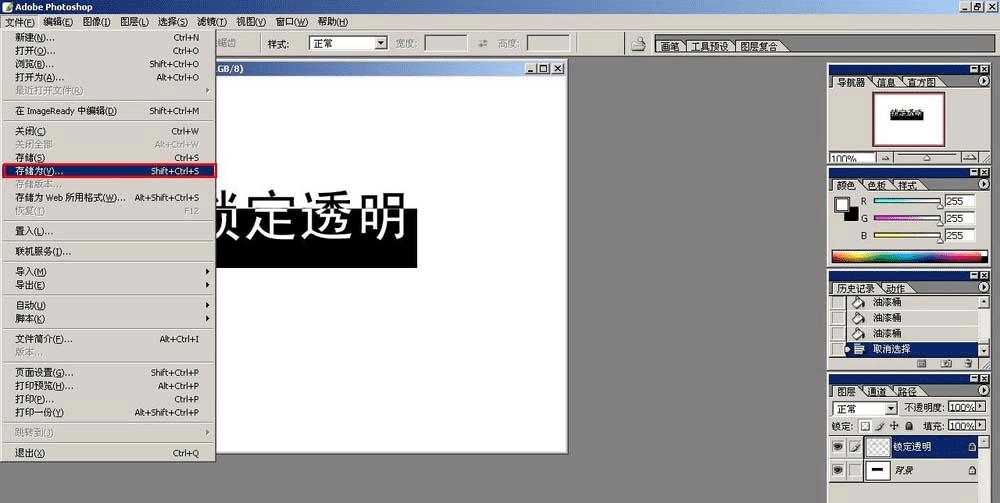
Task: Choose 退出 from the File menu
Action: point(108,453)
